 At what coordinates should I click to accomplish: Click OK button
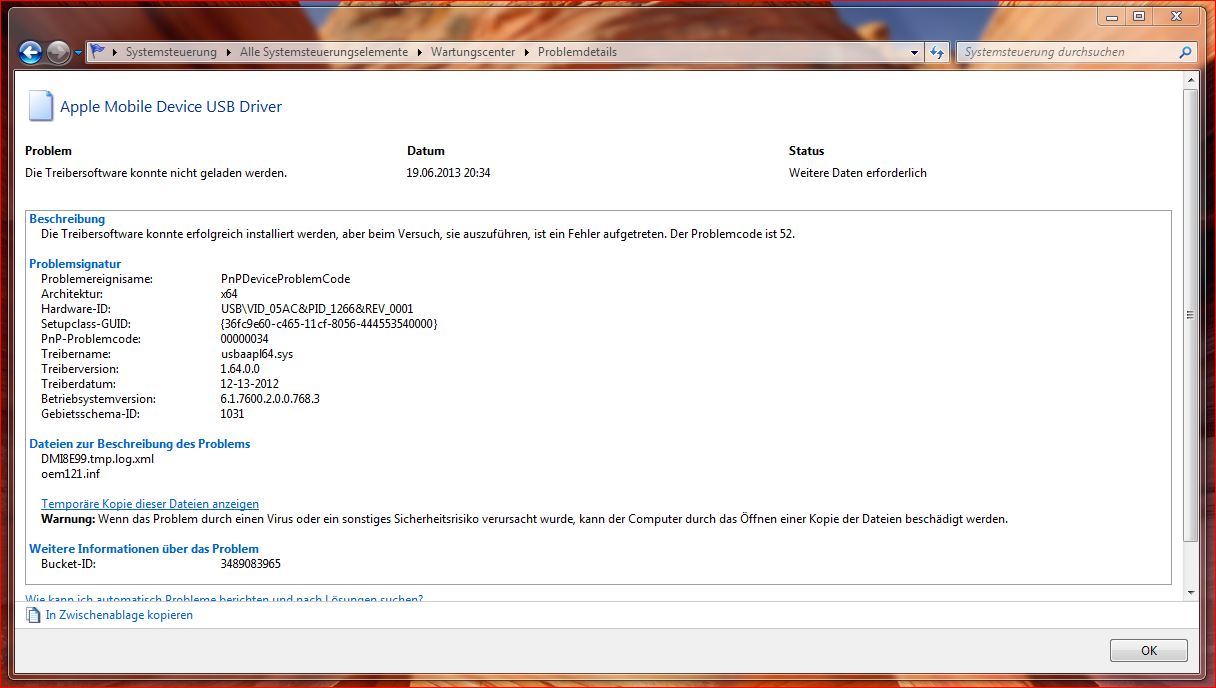[1149, 650]
